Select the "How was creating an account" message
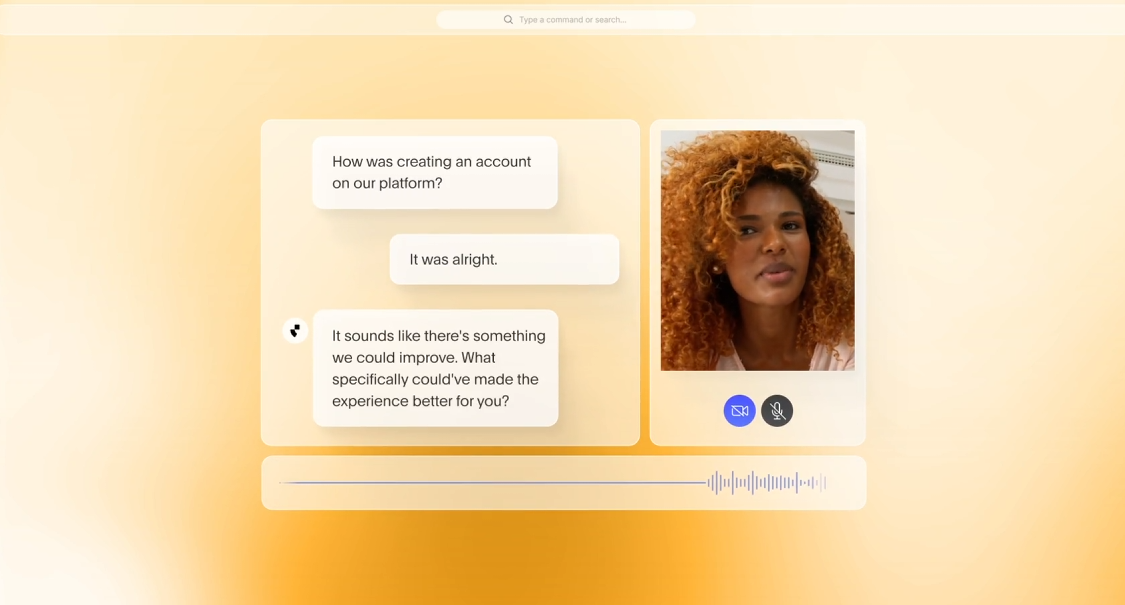Viewport: 1125px width, 605px height. coord(434,172)
